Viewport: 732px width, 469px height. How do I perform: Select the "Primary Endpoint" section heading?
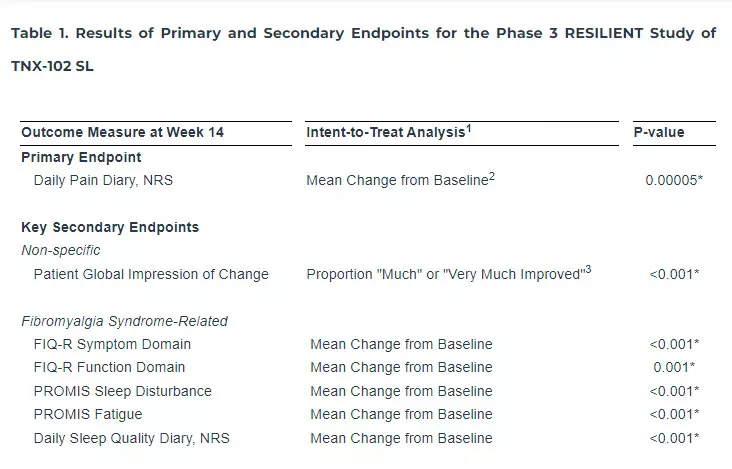click(x=81, y=157)
